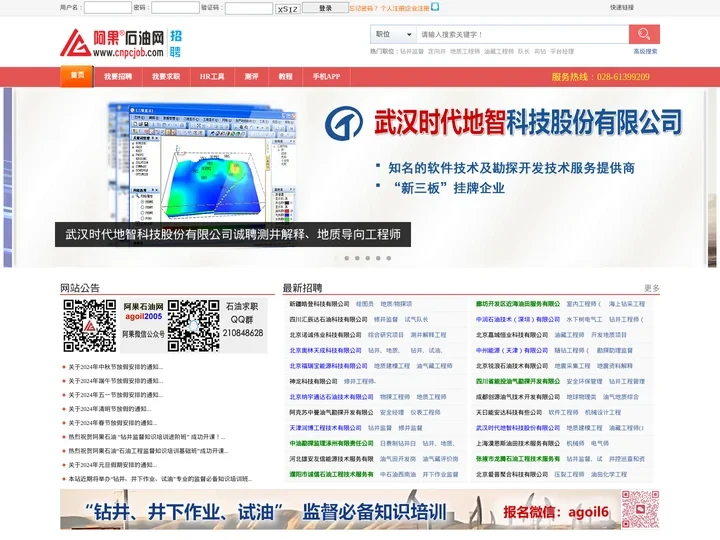Click the QR code on training banner

click(640, 509)
